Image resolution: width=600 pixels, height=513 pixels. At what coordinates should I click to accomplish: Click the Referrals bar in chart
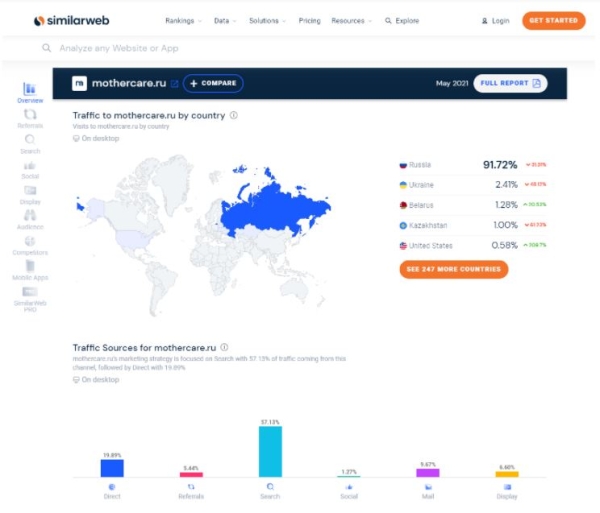191,475
